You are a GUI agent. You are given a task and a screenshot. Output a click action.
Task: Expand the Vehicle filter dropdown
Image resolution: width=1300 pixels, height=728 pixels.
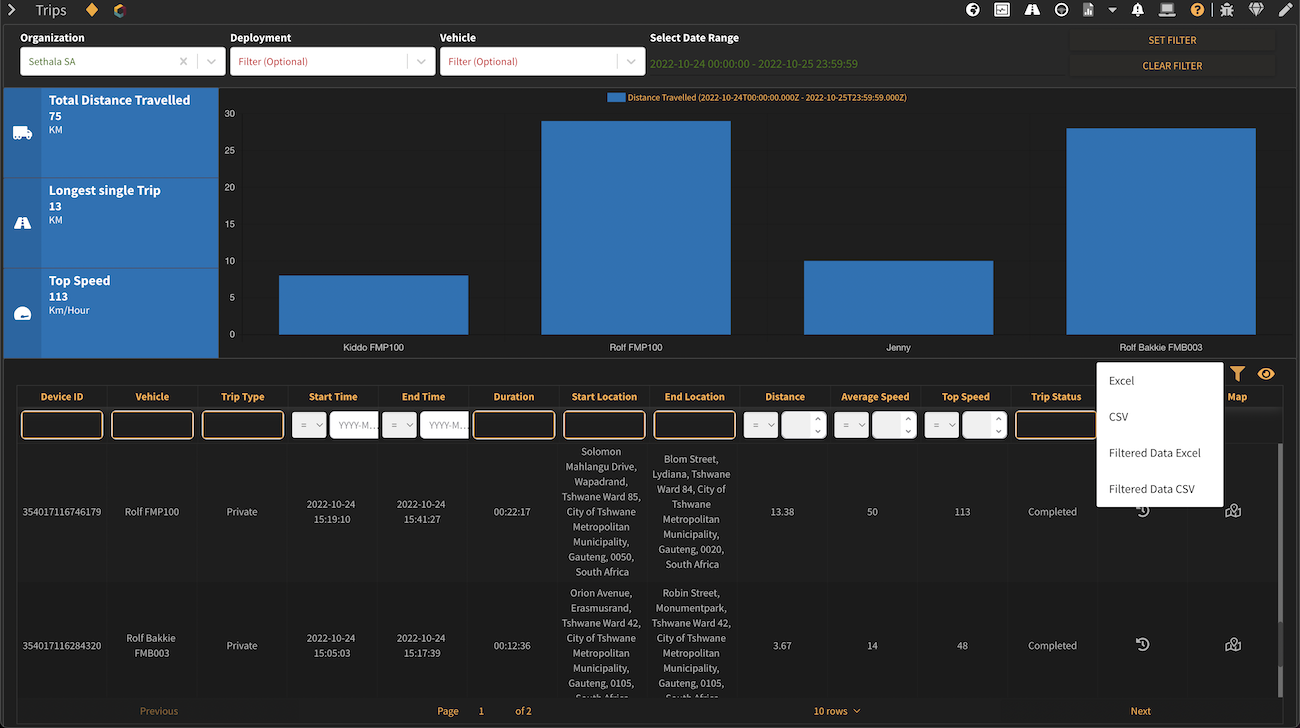coord(631,62)
